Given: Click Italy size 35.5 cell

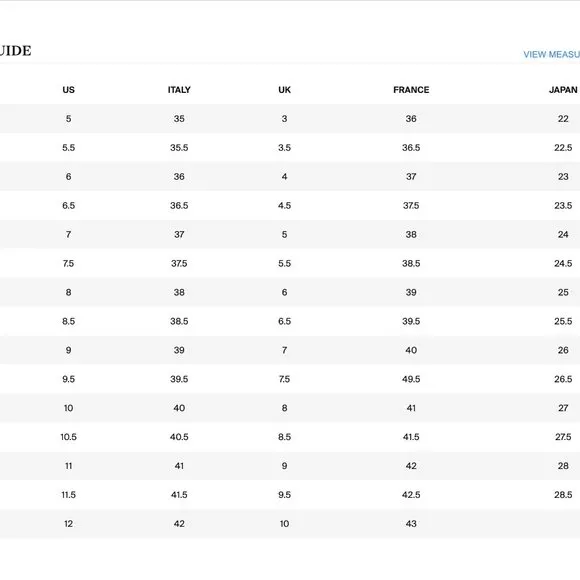Looking at the screenshot, I should point(179,148).
